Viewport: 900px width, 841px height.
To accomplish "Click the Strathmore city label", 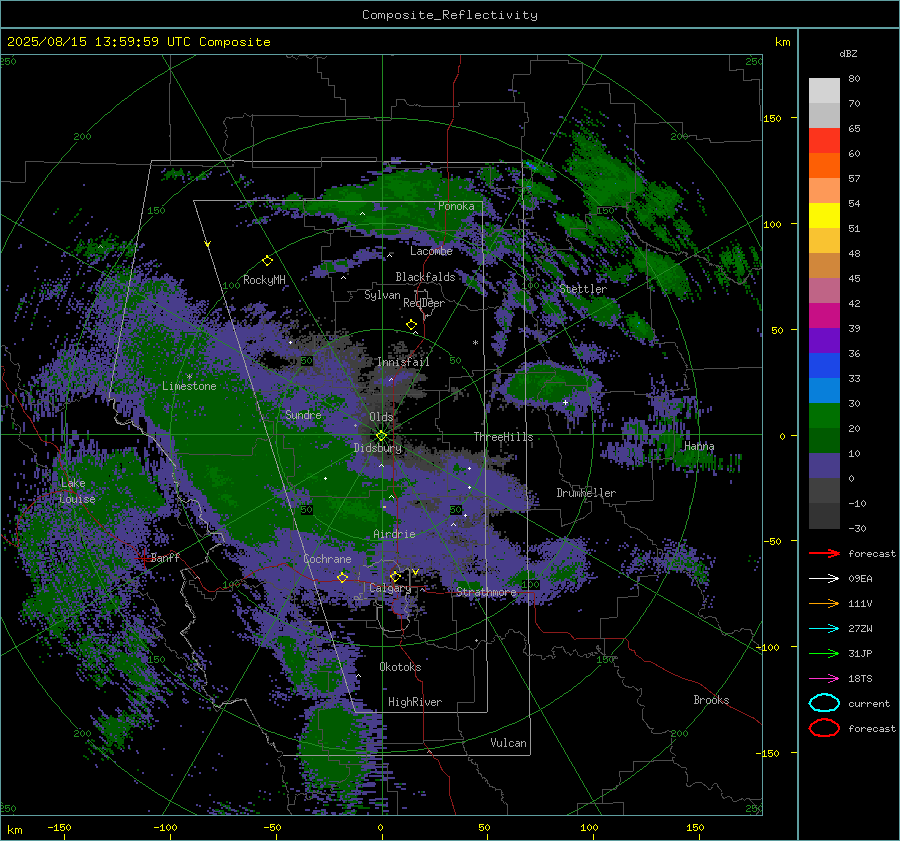I will (486, 592).
